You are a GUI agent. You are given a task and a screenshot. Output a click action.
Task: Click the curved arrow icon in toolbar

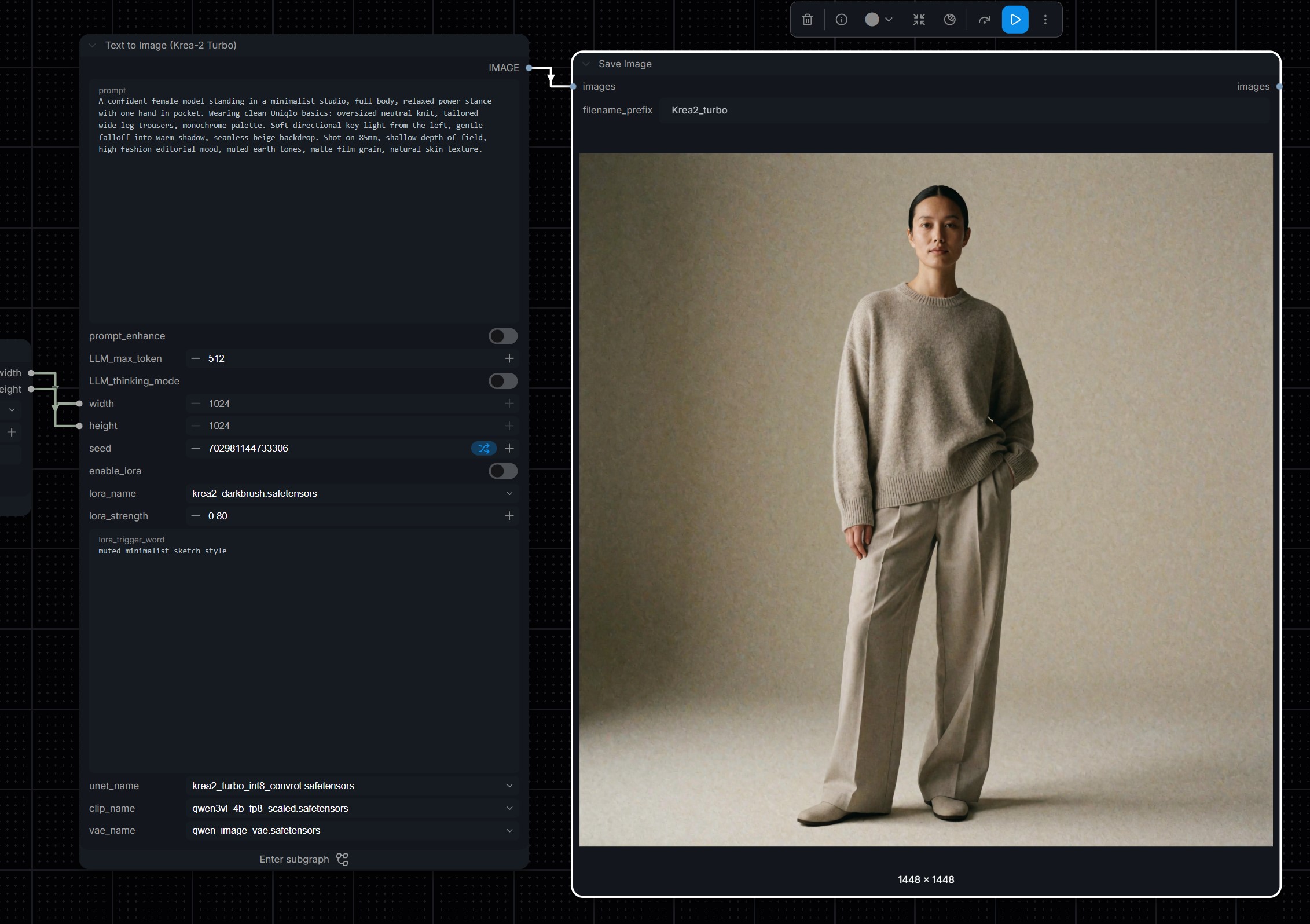pyautogui.click(x=985, y=20)
